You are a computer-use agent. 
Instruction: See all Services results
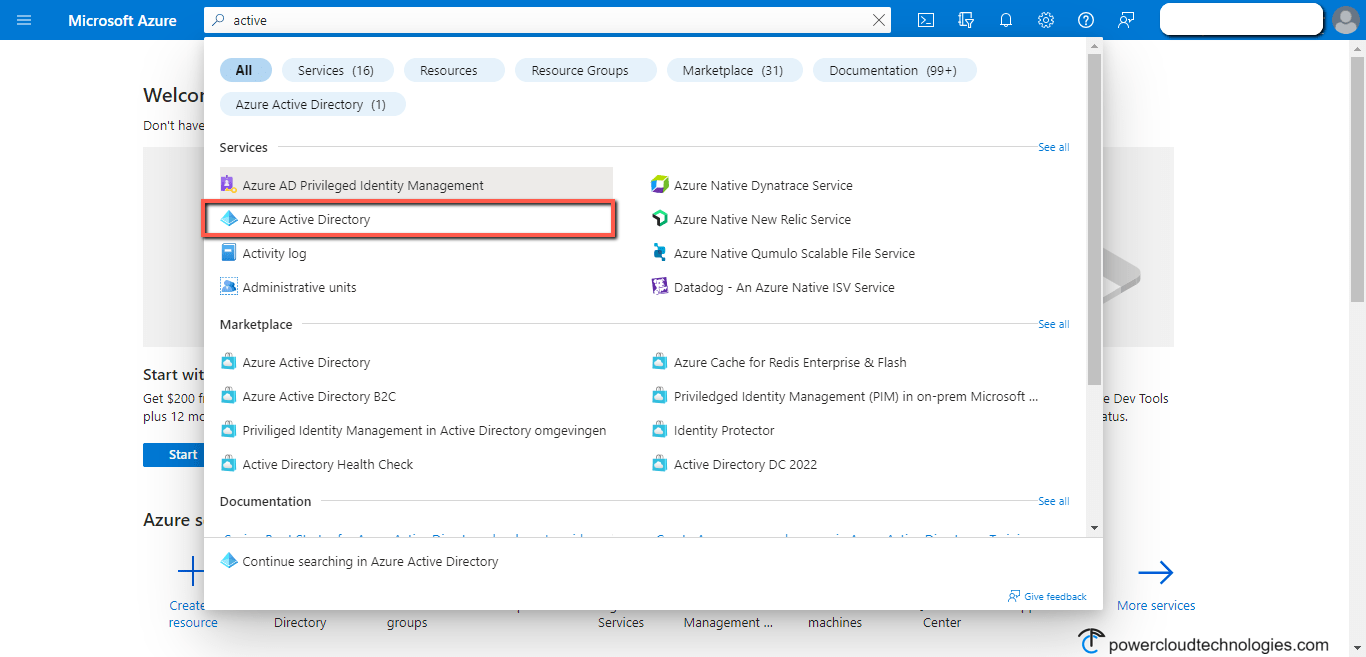point(1054,147)
